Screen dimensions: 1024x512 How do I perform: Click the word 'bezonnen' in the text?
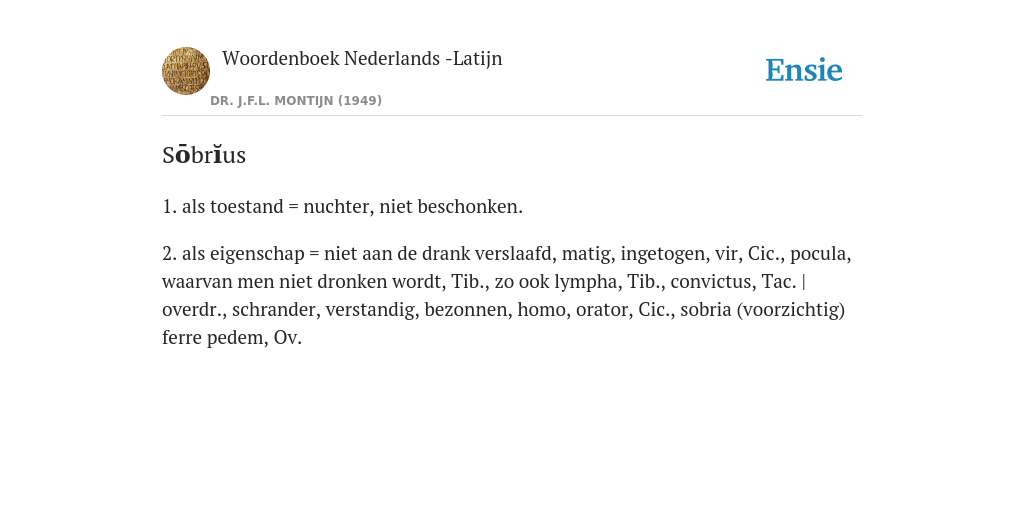468,310
